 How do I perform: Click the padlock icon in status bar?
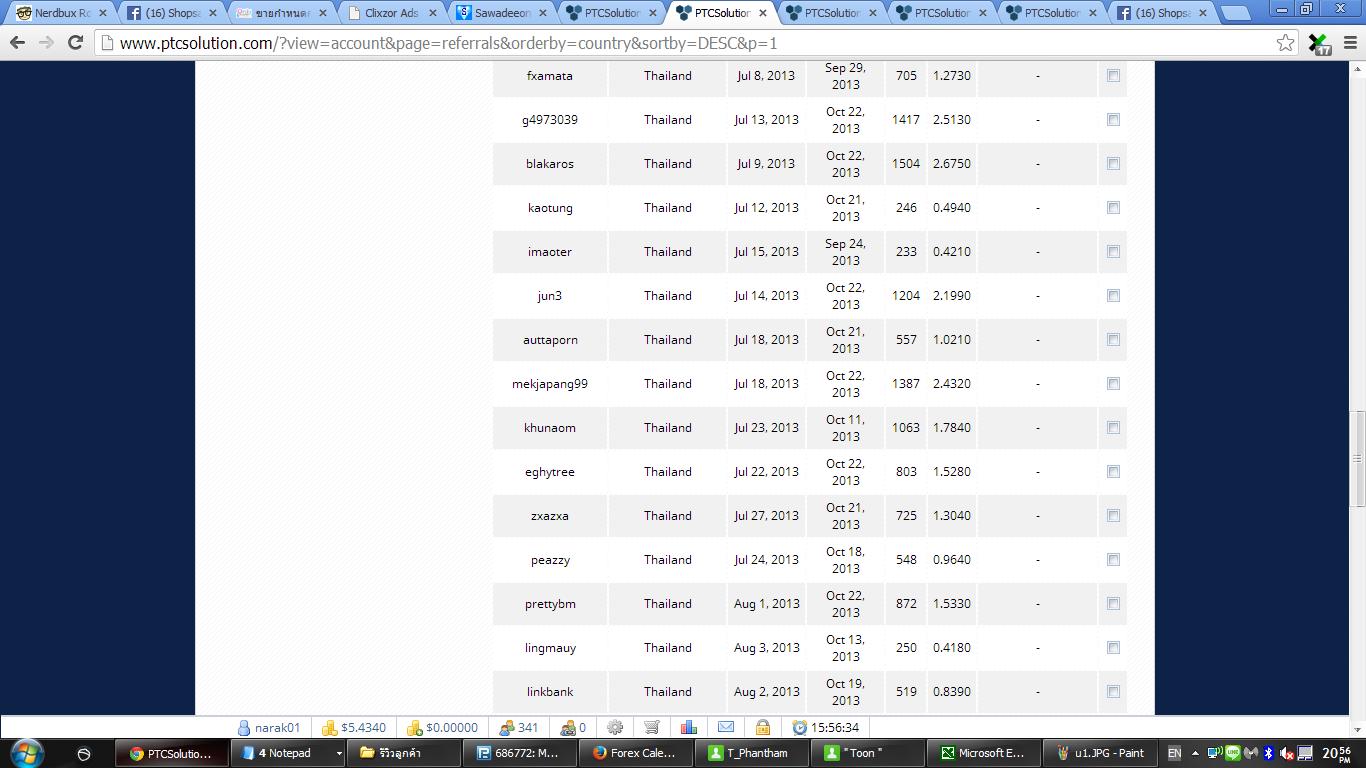(763, 727)
